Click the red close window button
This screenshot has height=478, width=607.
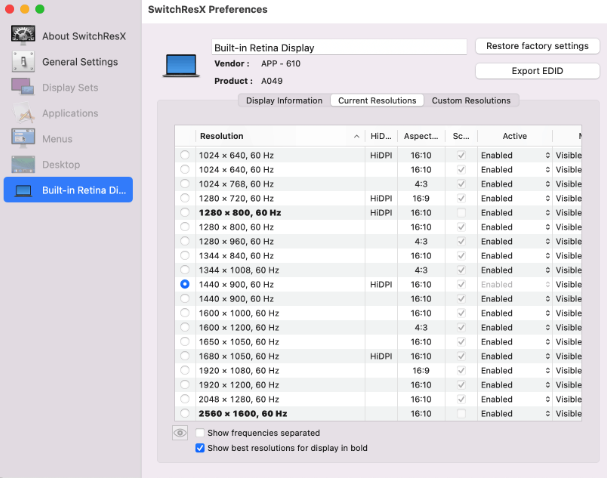pyautogui.click(x=9, y=9)
